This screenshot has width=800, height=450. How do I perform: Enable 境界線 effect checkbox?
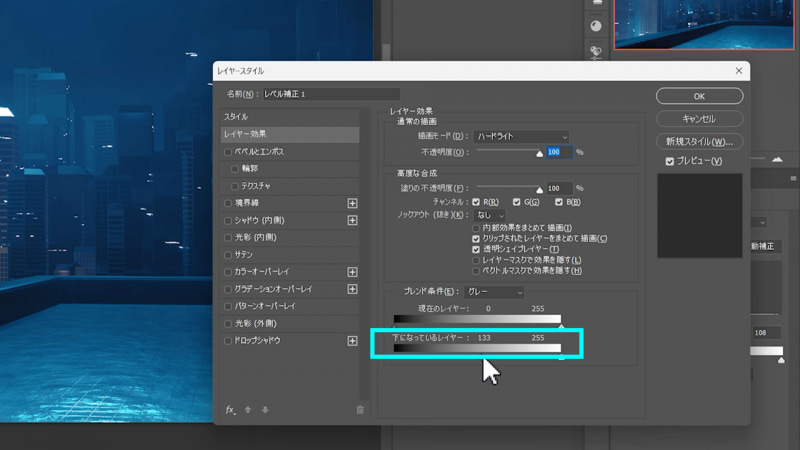click(228, 203)
